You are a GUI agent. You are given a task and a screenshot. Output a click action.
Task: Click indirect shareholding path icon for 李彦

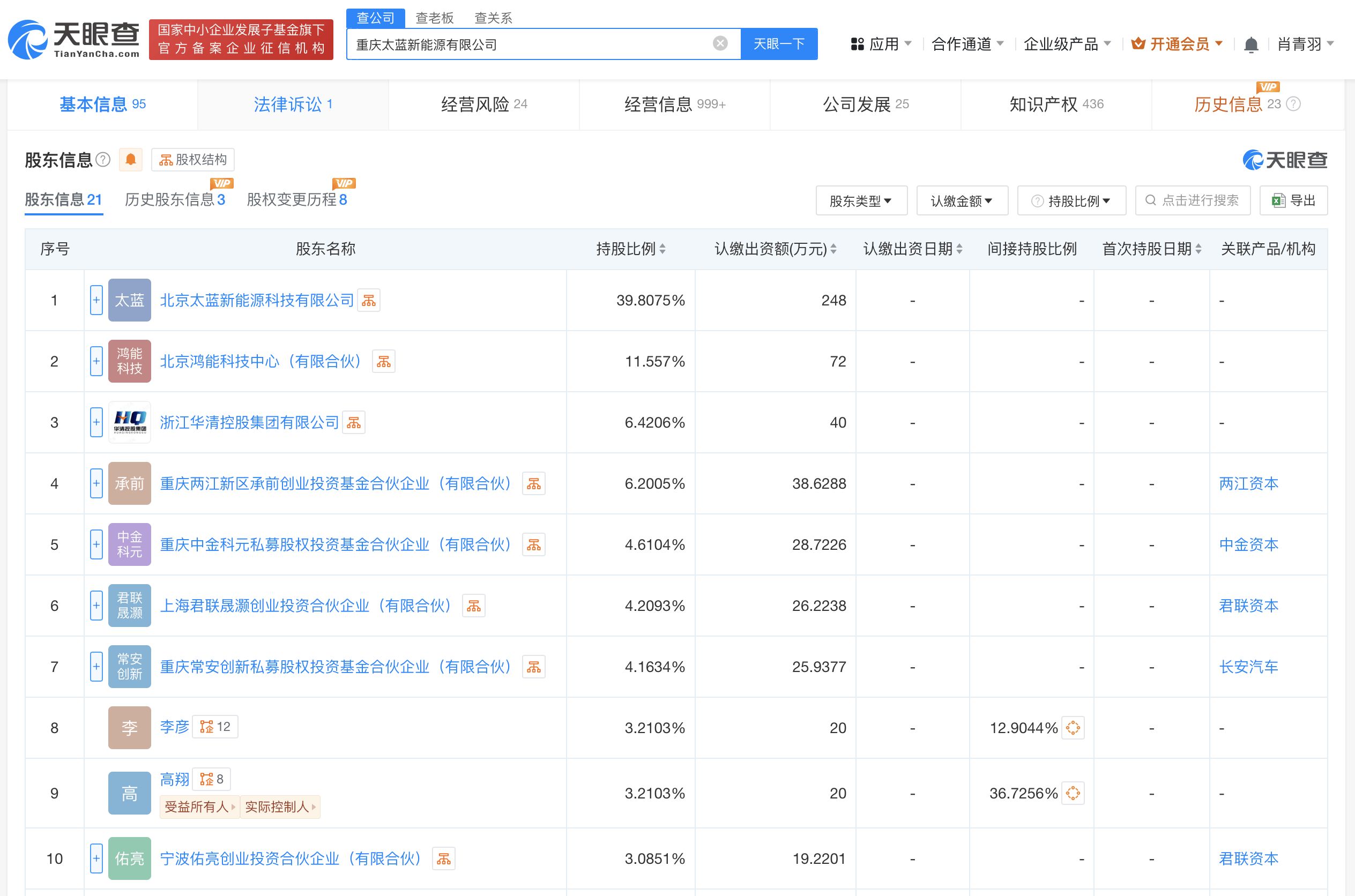1073,728
